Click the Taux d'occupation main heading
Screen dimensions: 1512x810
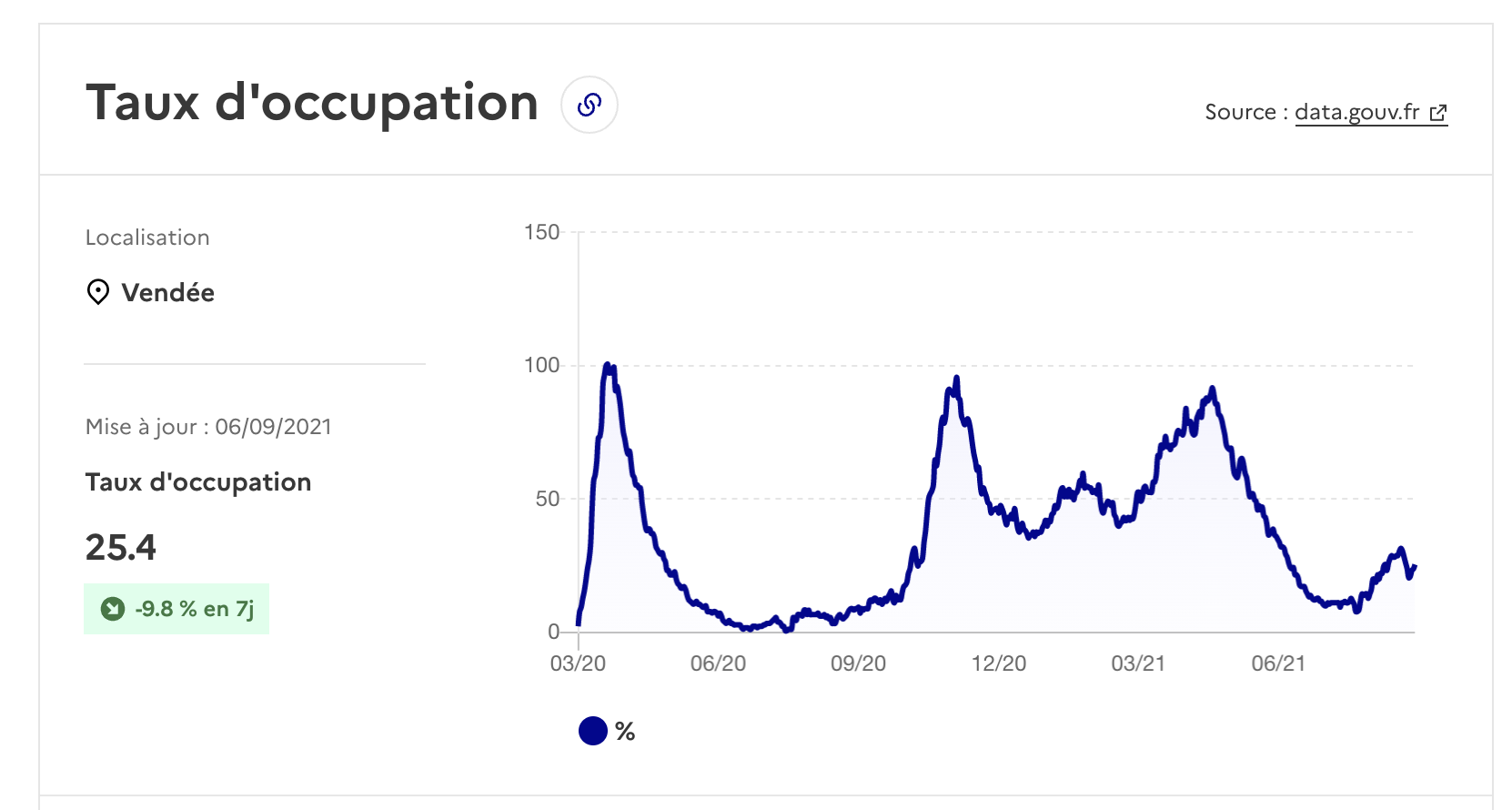click(312, 103)
